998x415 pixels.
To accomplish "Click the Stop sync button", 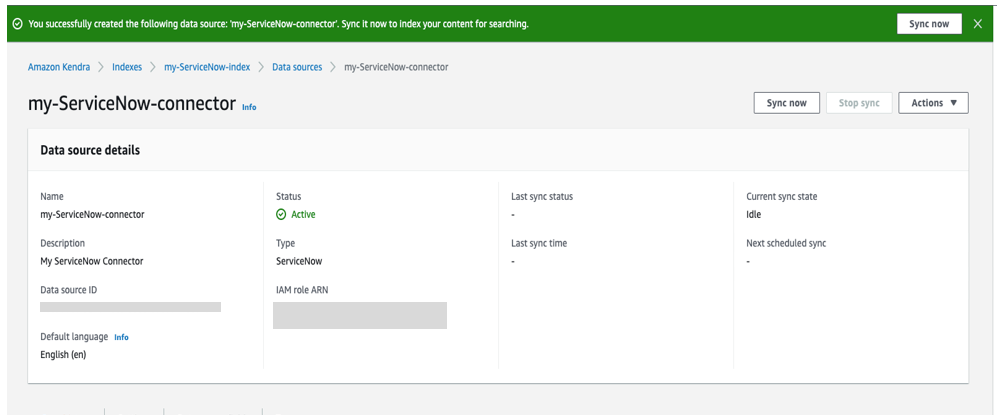I will coord(859,103).
